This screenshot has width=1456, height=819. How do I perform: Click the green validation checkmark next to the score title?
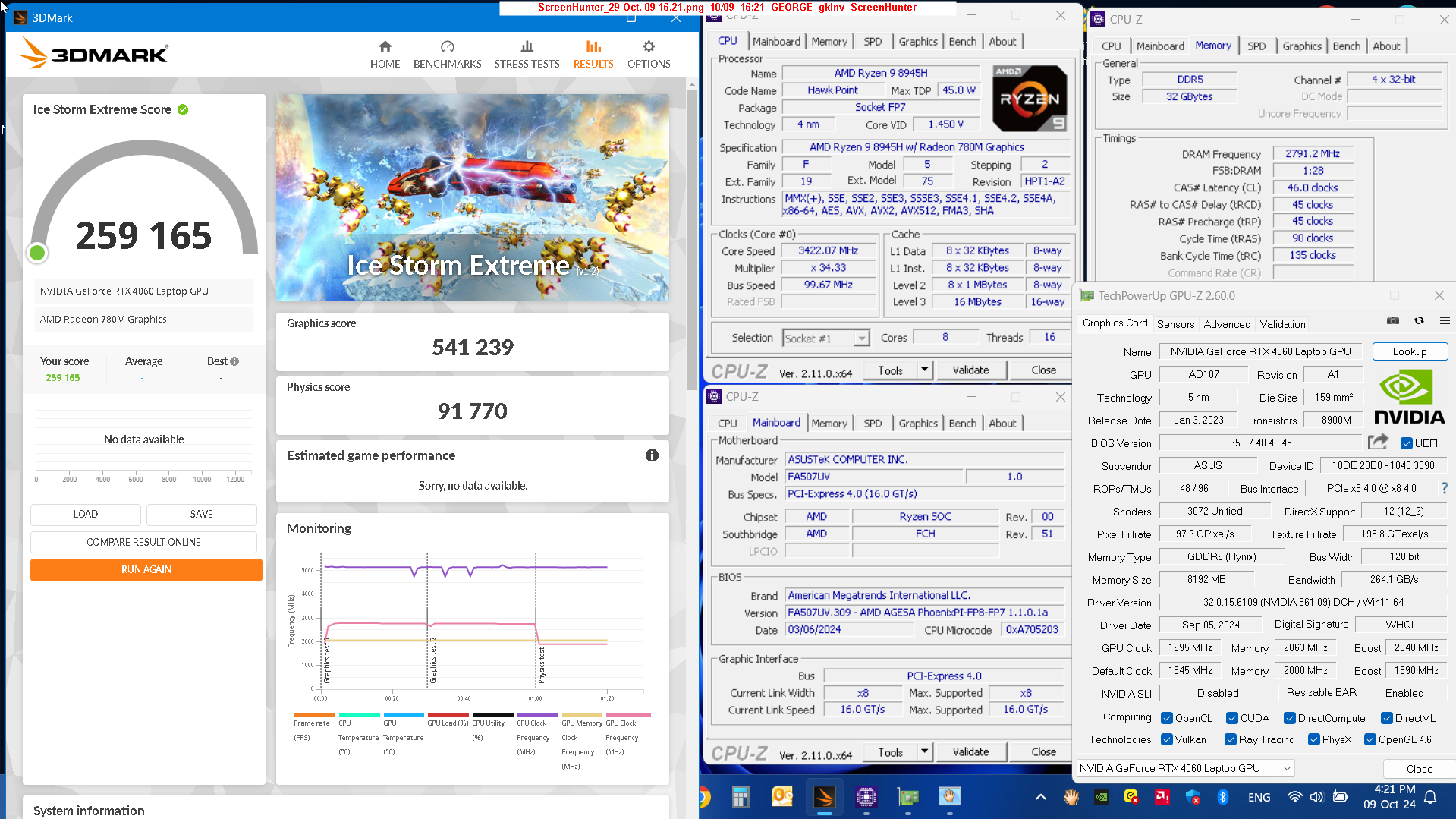click(183, 109)
